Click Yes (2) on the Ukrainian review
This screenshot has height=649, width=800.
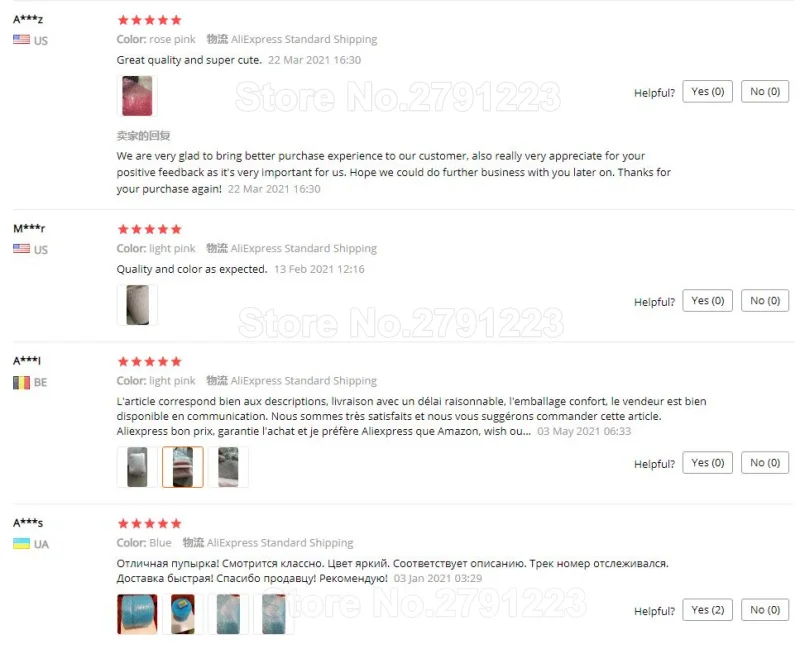(707, 610)
